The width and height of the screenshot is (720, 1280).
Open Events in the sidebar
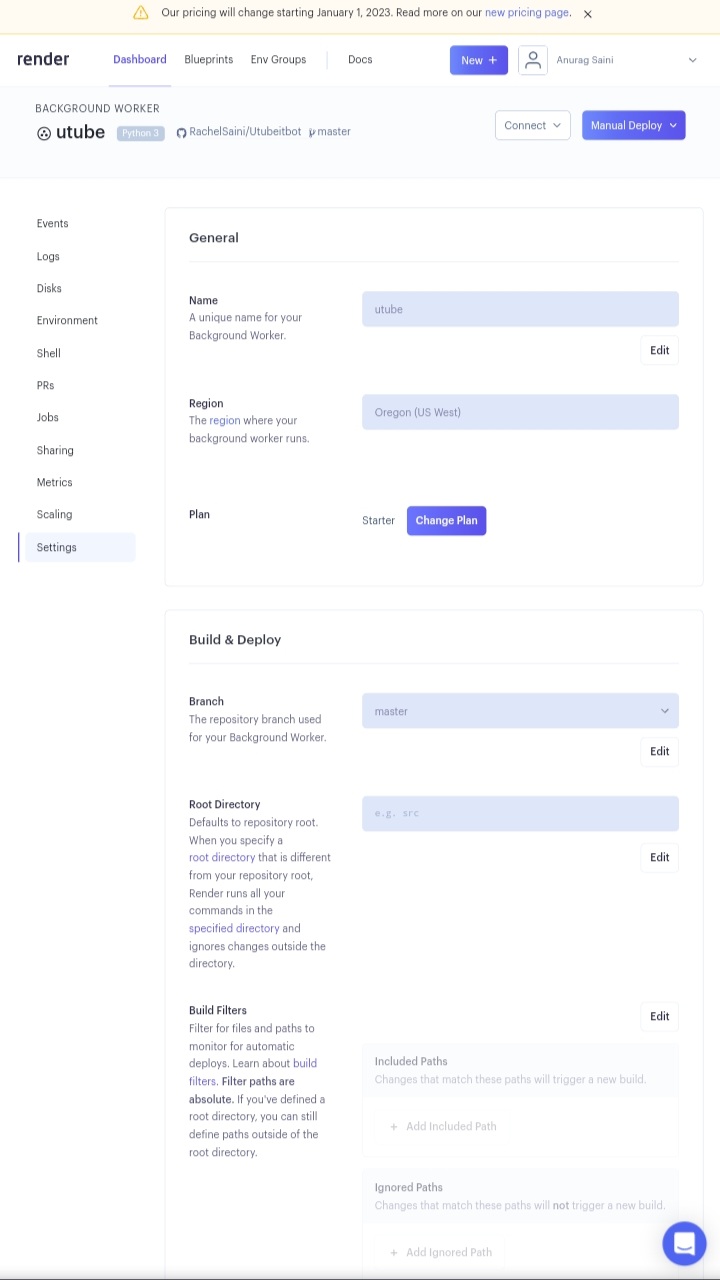tap(53, 224)
